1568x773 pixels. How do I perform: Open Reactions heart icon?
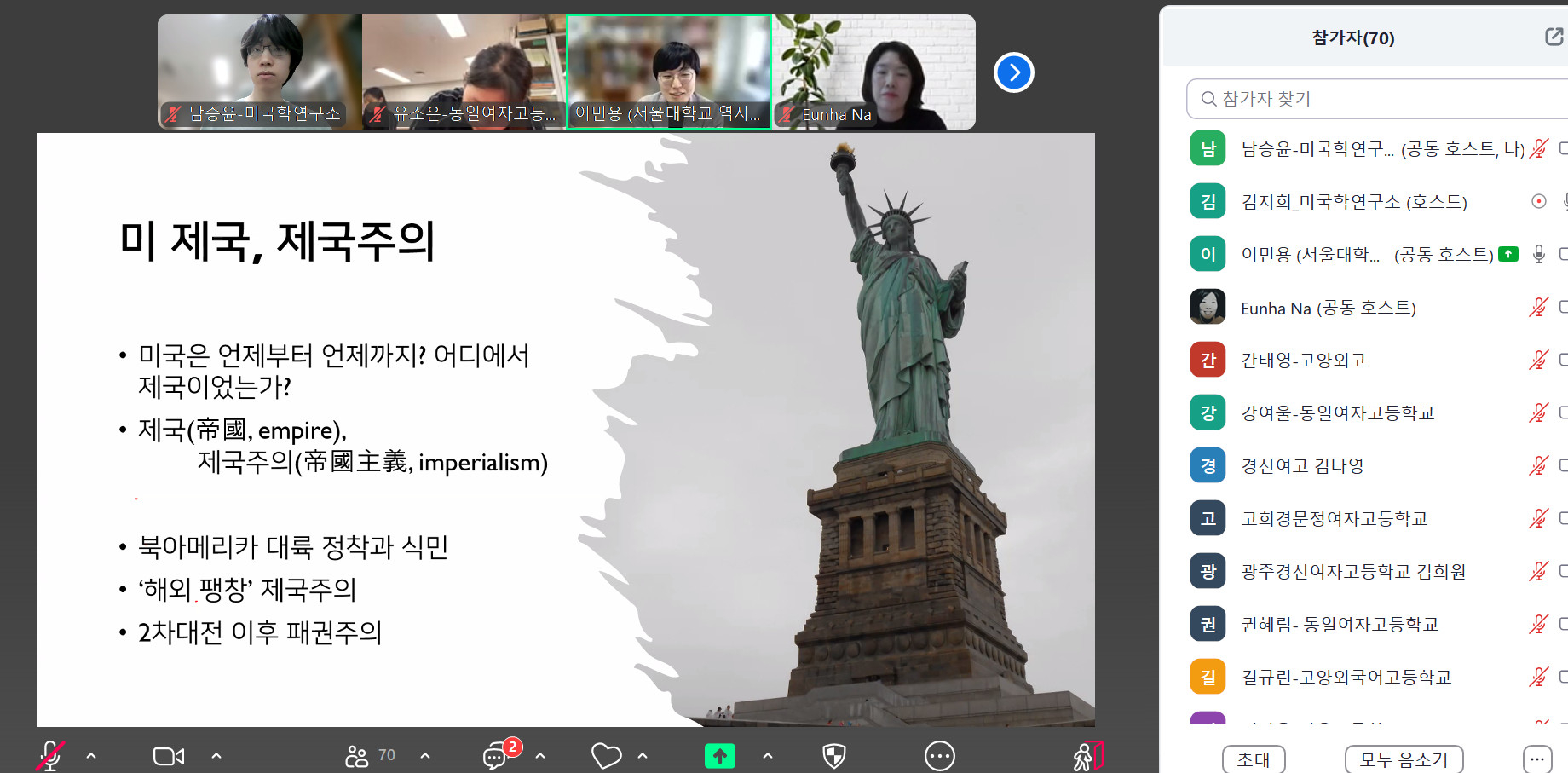[606, 756]
